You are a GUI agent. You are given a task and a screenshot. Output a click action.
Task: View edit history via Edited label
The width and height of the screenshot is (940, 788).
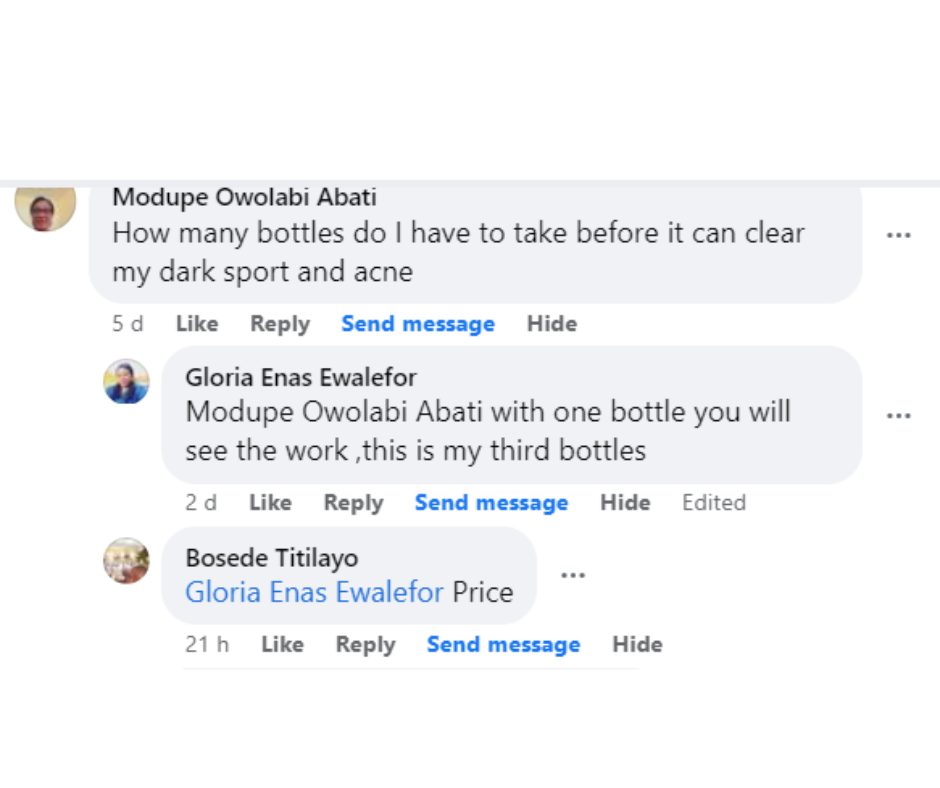click(x=714, y=503)
